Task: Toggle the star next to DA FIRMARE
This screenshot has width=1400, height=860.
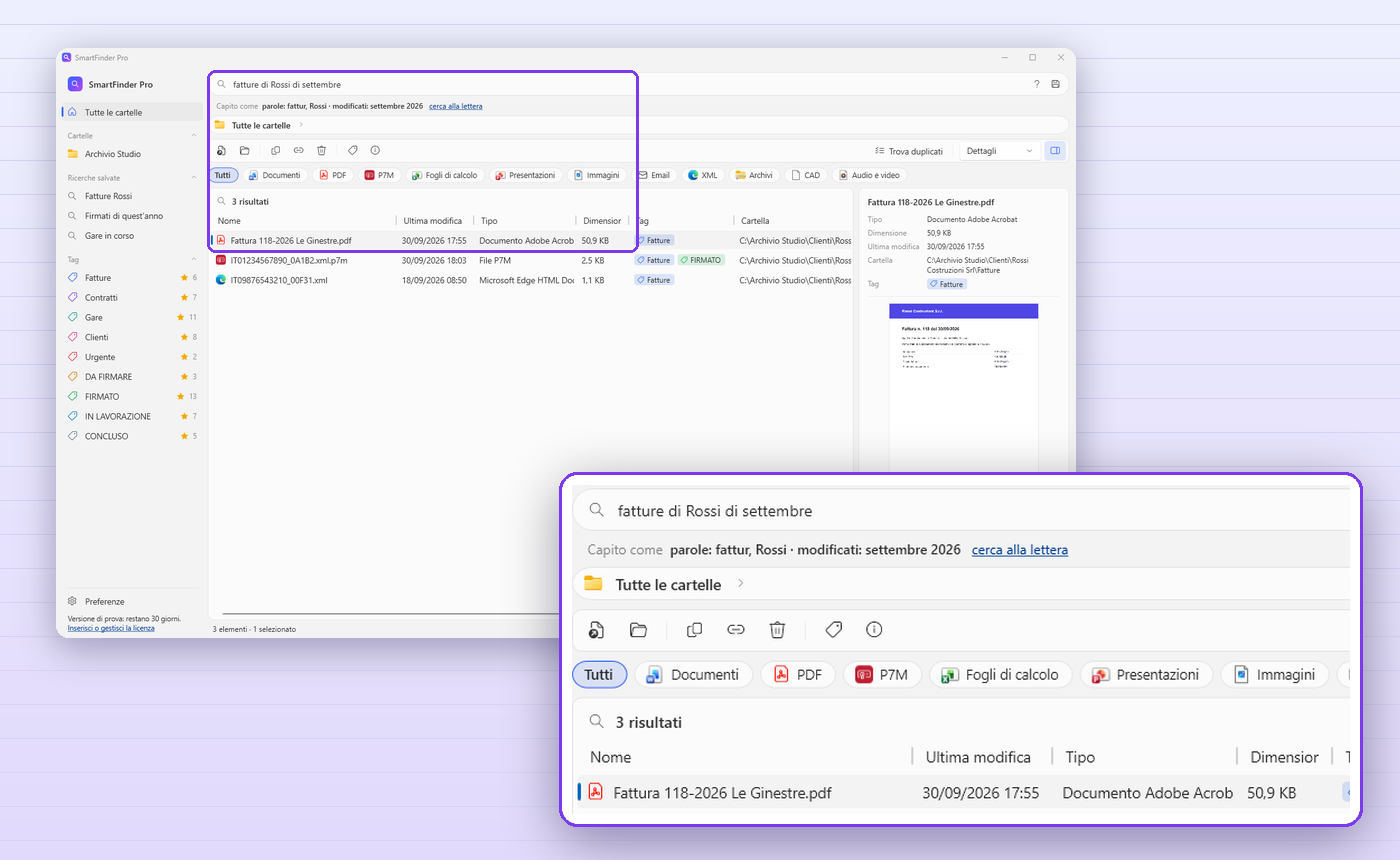Action: tap(184, 377)
